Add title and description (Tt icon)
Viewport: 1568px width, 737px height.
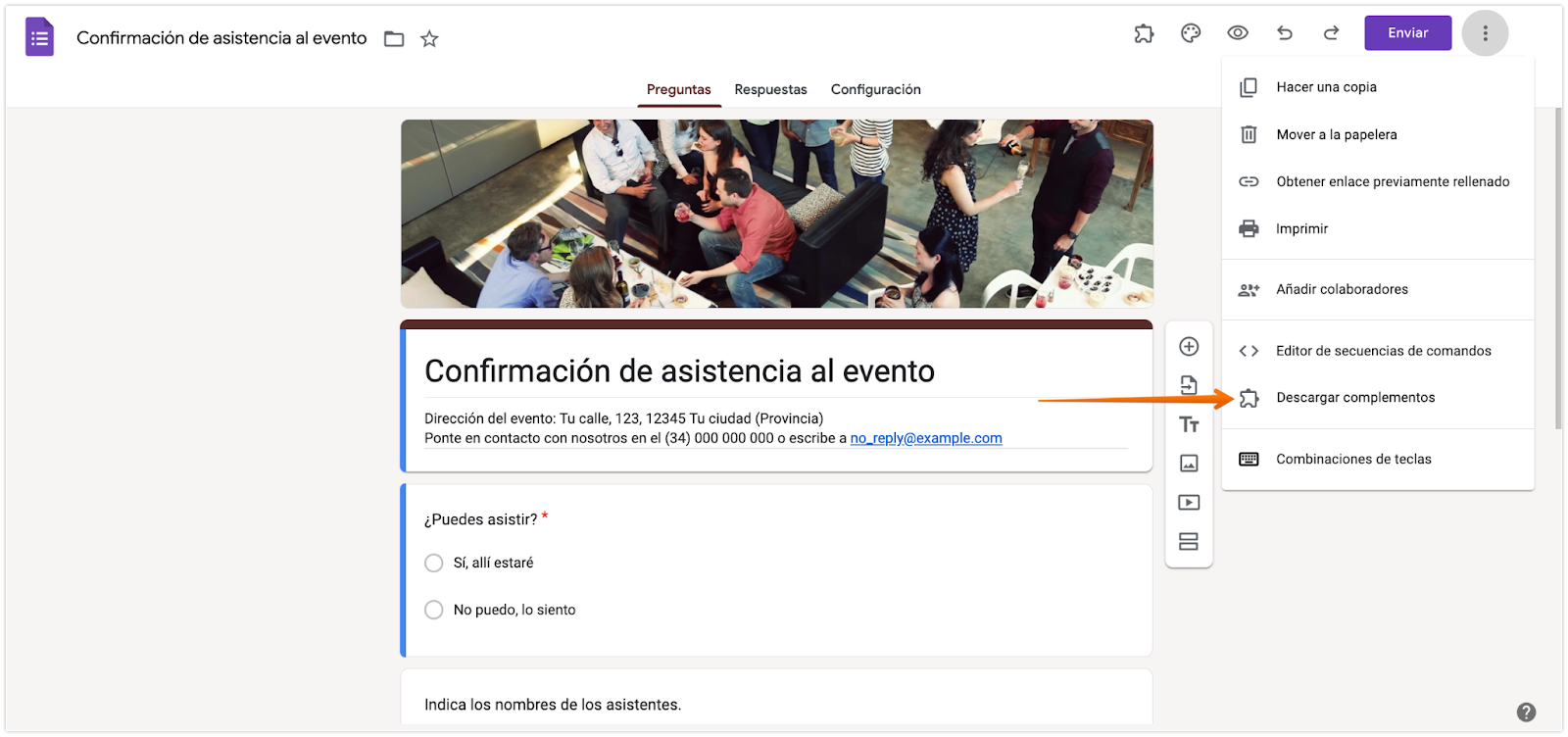(1189, 424)
